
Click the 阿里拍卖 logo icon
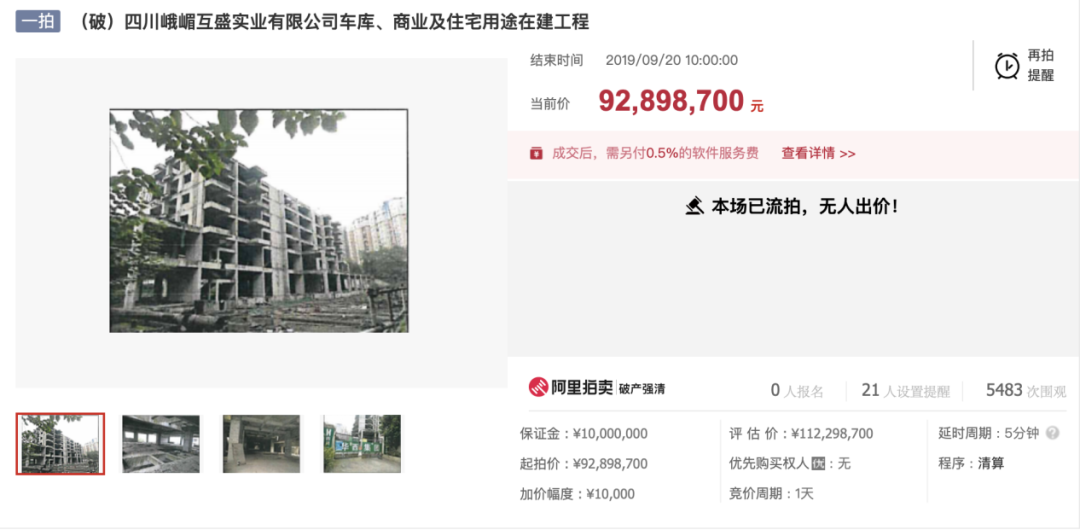click(x=539, y=387)
